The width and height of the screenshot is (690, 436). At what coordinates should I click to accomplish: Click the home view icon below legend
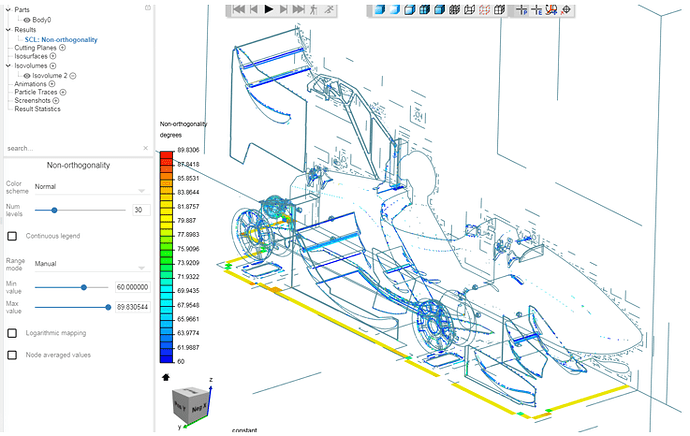[166, 377]
